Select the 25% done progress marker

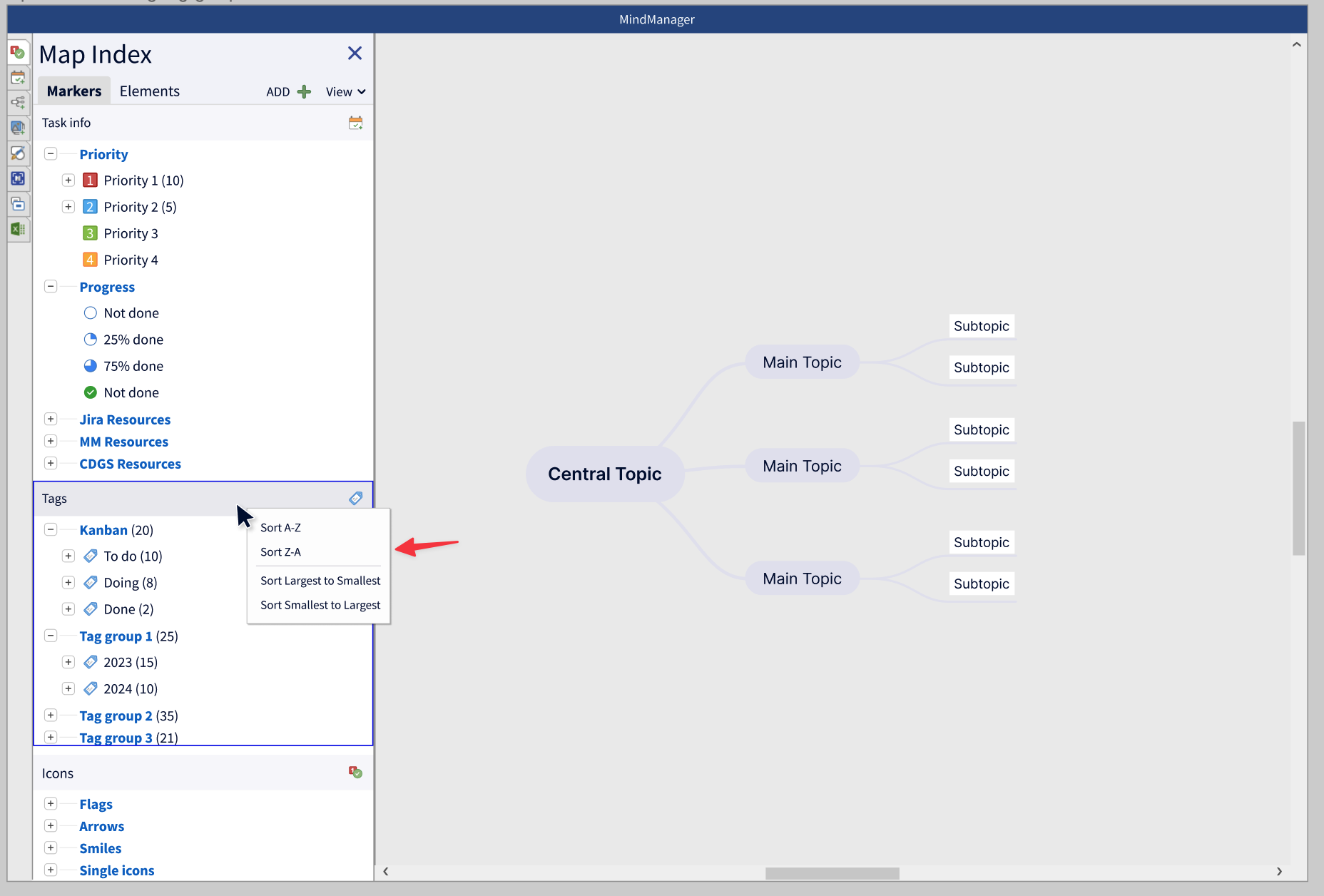133,340
